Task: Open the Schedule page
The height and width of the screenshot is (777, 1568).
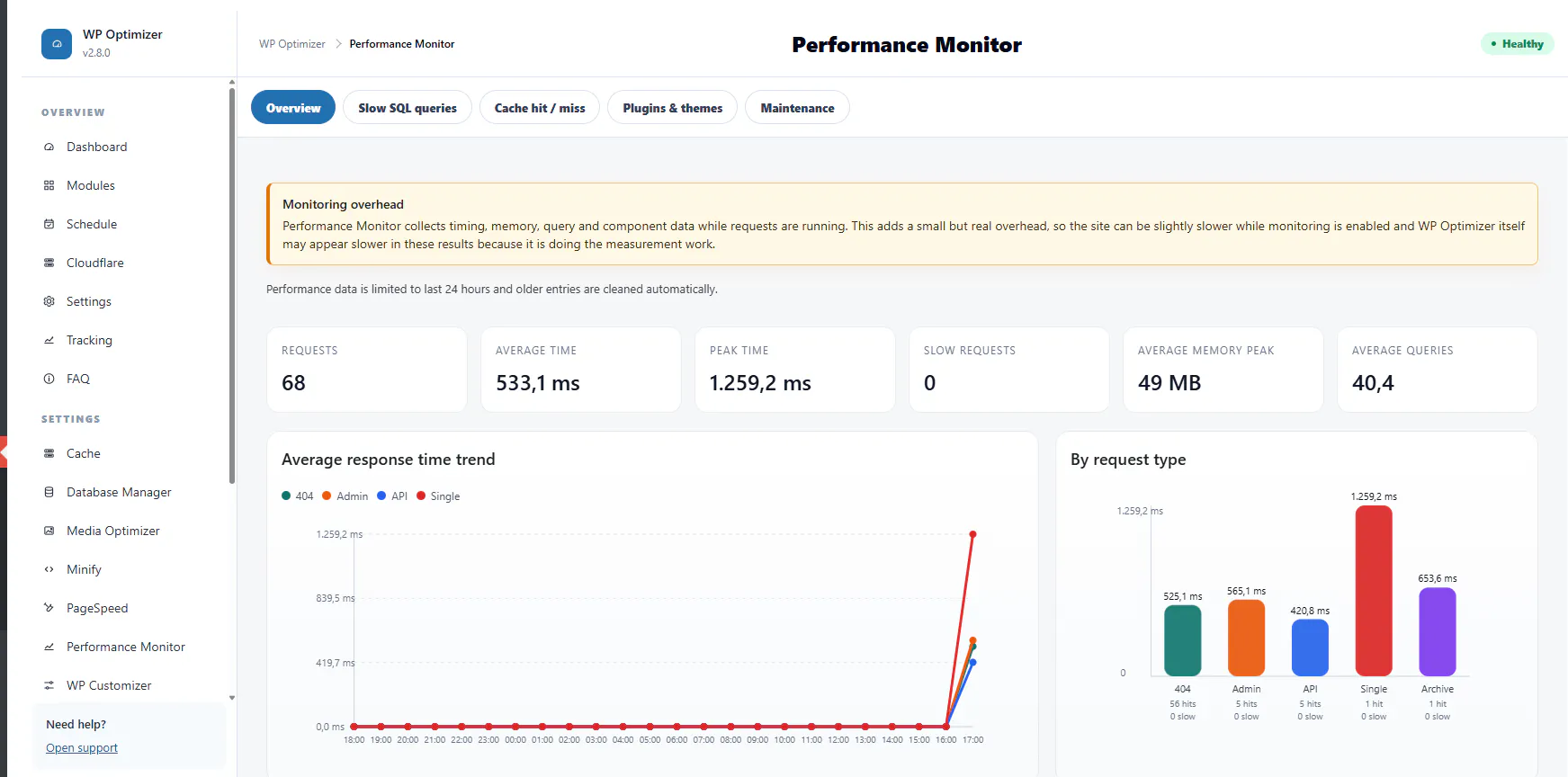Action: (x=92, y=224)
